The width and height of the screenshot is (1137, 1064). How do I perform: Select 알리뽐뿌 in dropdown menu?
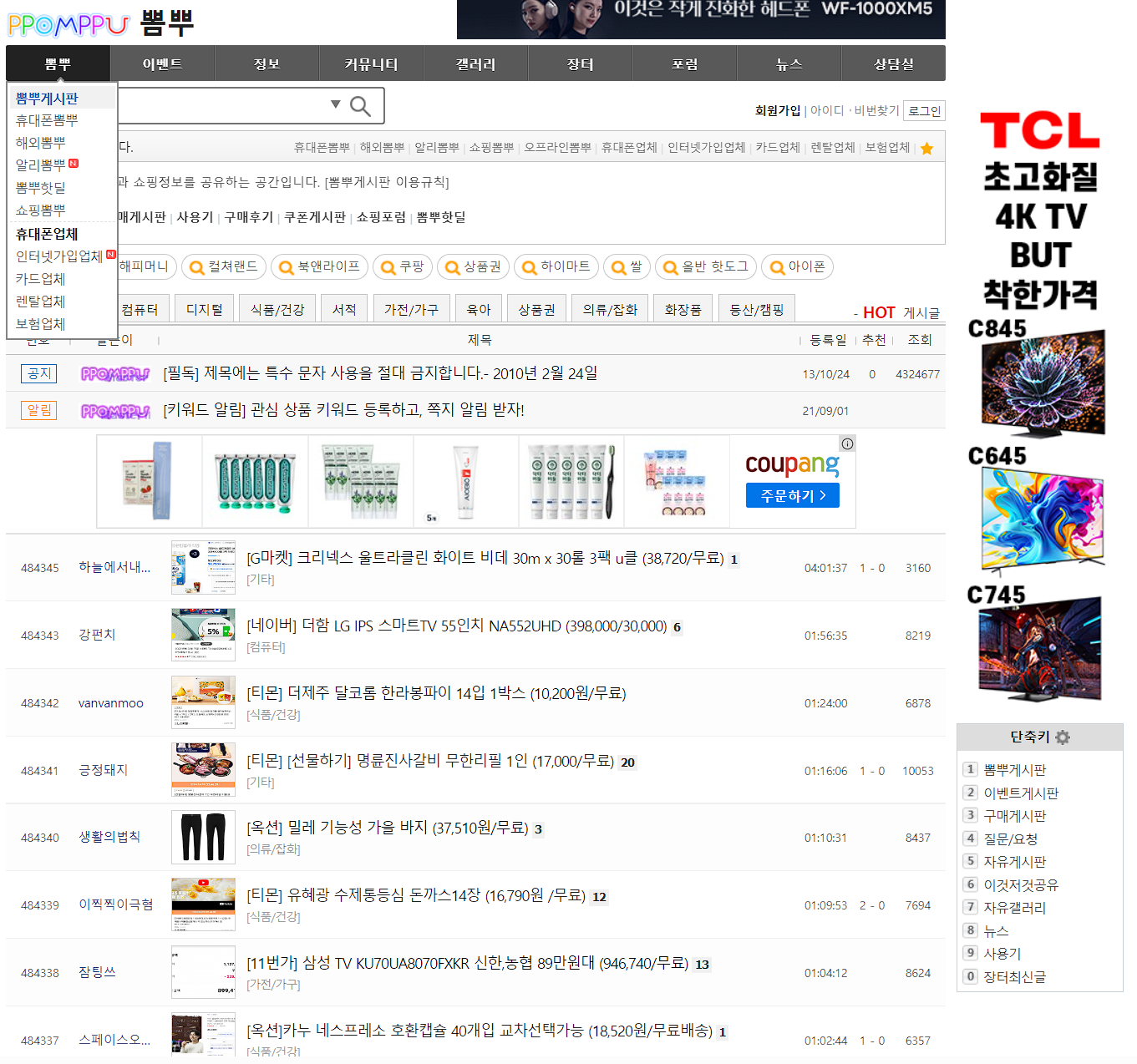40,165
